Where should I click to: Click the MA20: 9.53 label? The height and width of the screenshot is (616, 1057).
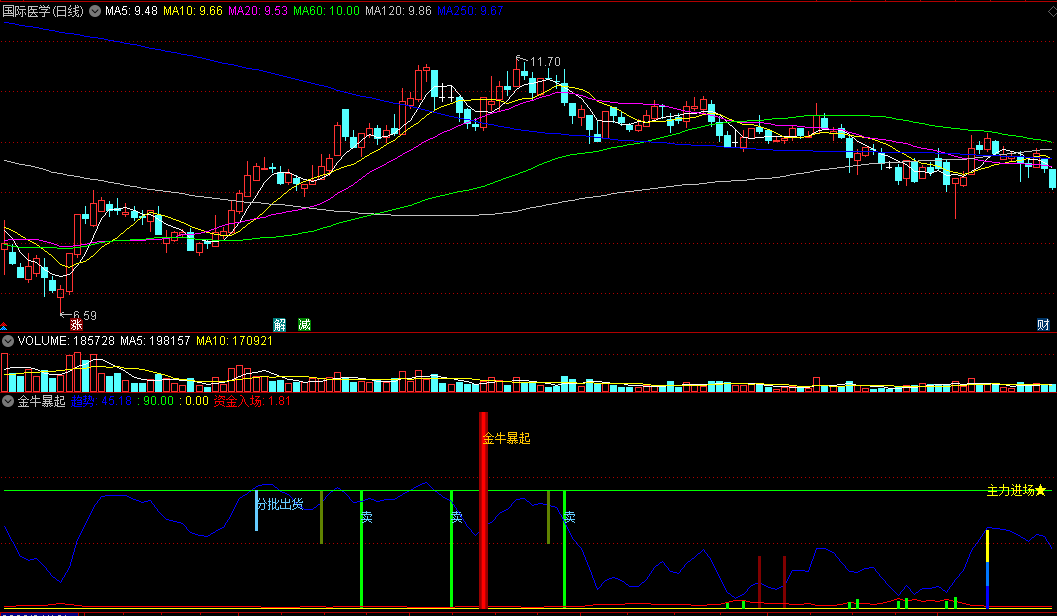258,11
